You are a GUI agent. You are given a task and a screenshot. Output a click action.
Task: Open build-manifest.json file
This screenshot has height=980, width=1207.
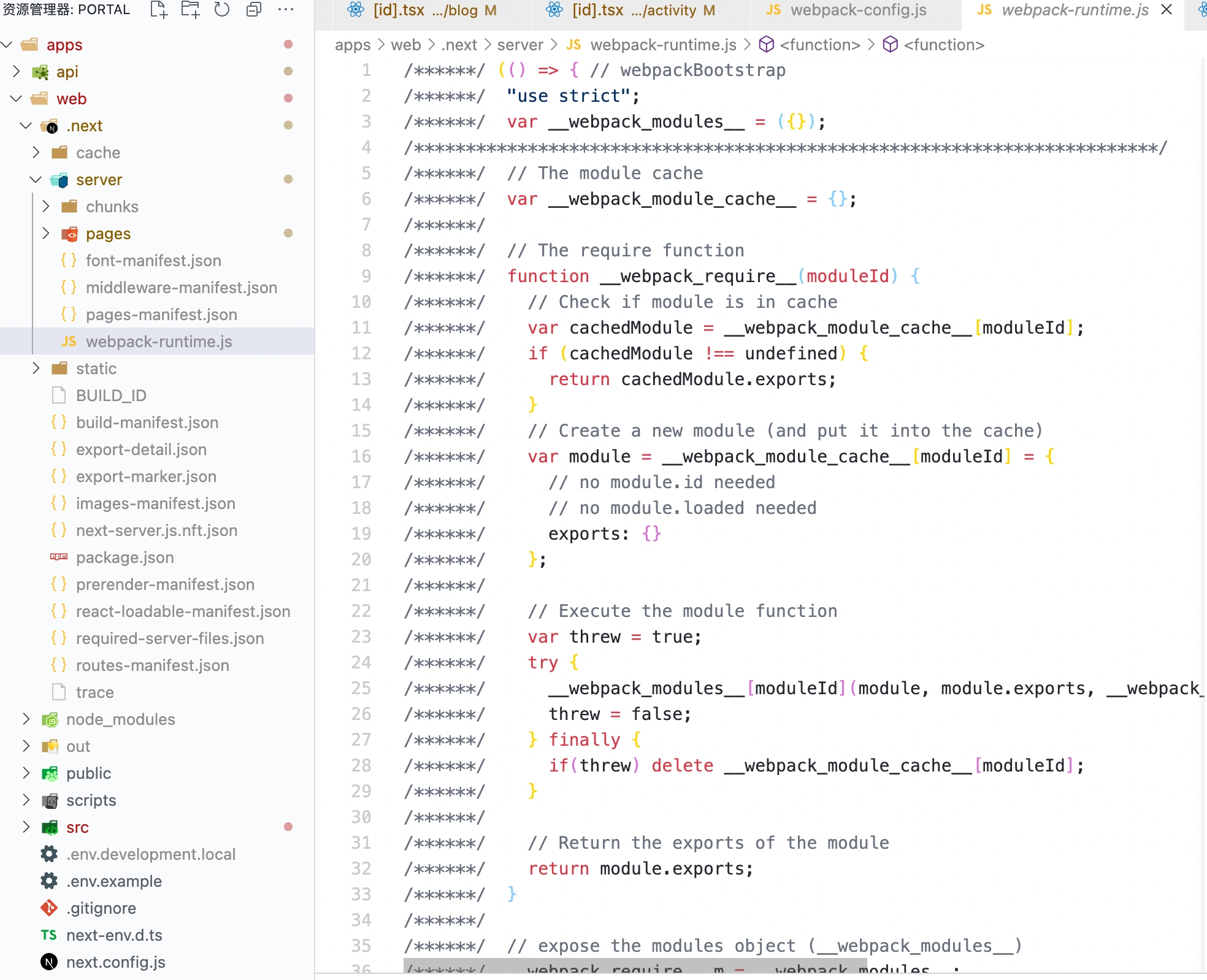[x=157, y=423]
